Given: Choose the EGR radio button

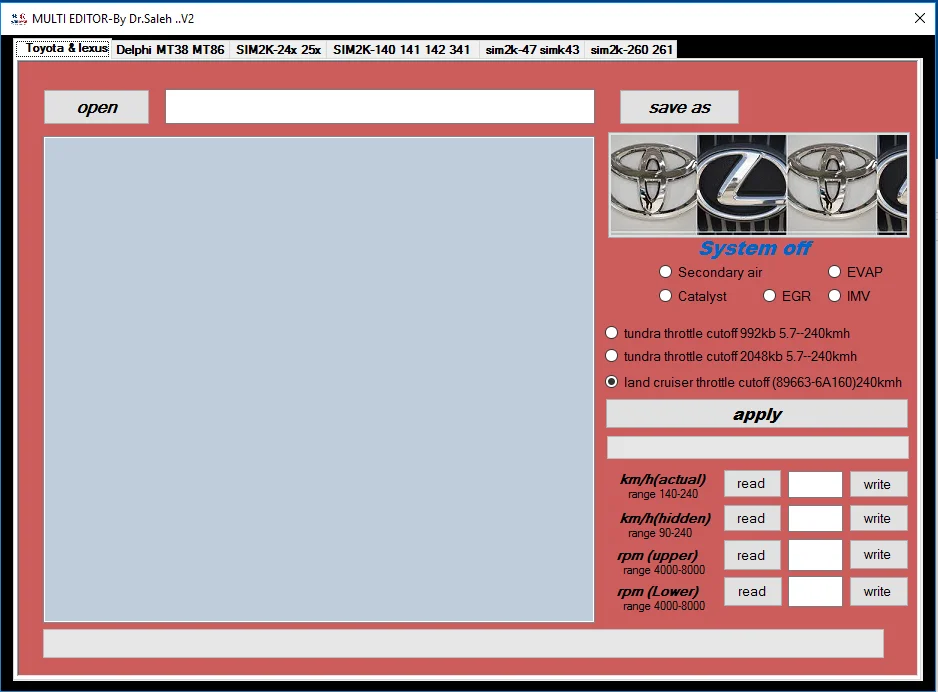Looking at the screenshot, I should coord(769,296).
